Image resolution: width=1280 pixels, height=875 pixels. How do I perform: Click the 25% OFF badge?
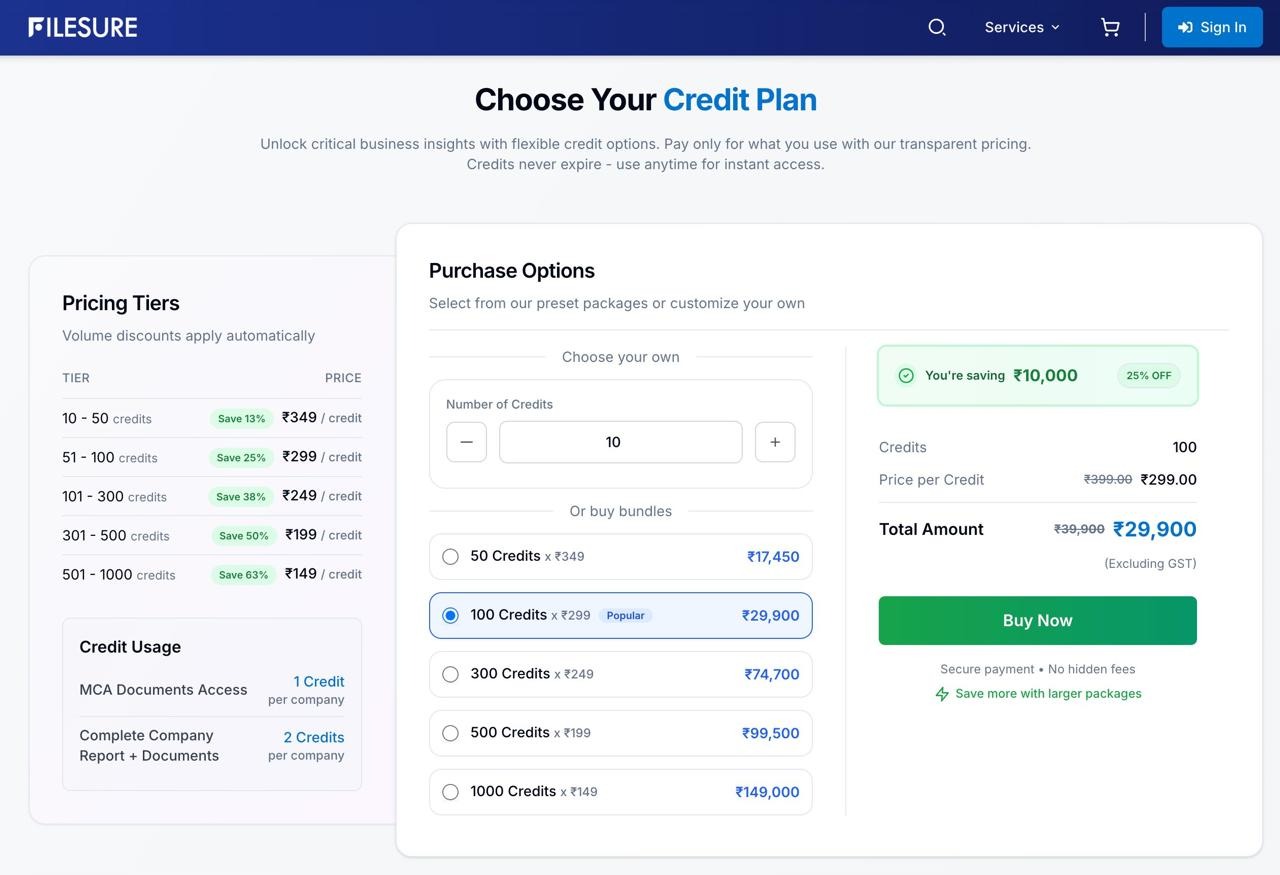1148,376
